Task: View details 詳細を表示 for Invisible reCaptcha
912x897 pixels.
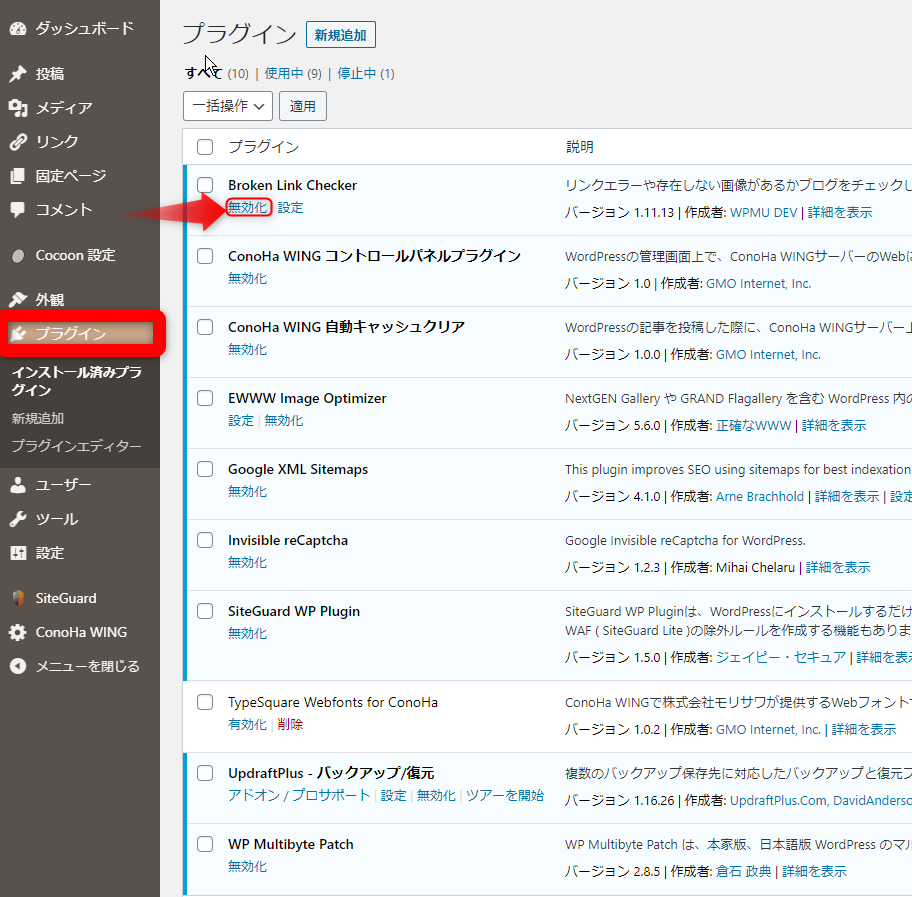Action: tap(838, 567)
